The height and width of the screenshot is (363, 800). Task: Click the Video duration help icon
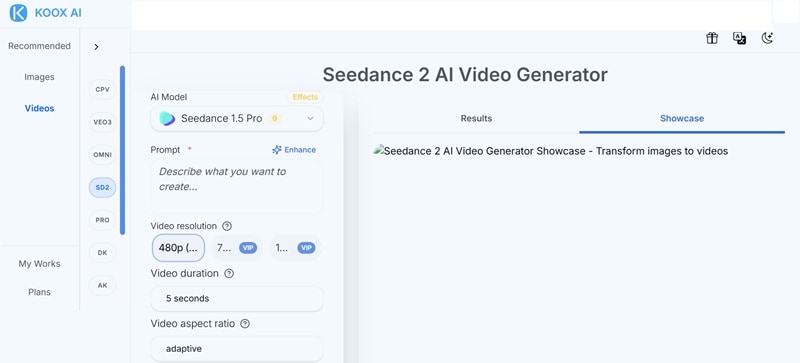[x=229, y=274]
